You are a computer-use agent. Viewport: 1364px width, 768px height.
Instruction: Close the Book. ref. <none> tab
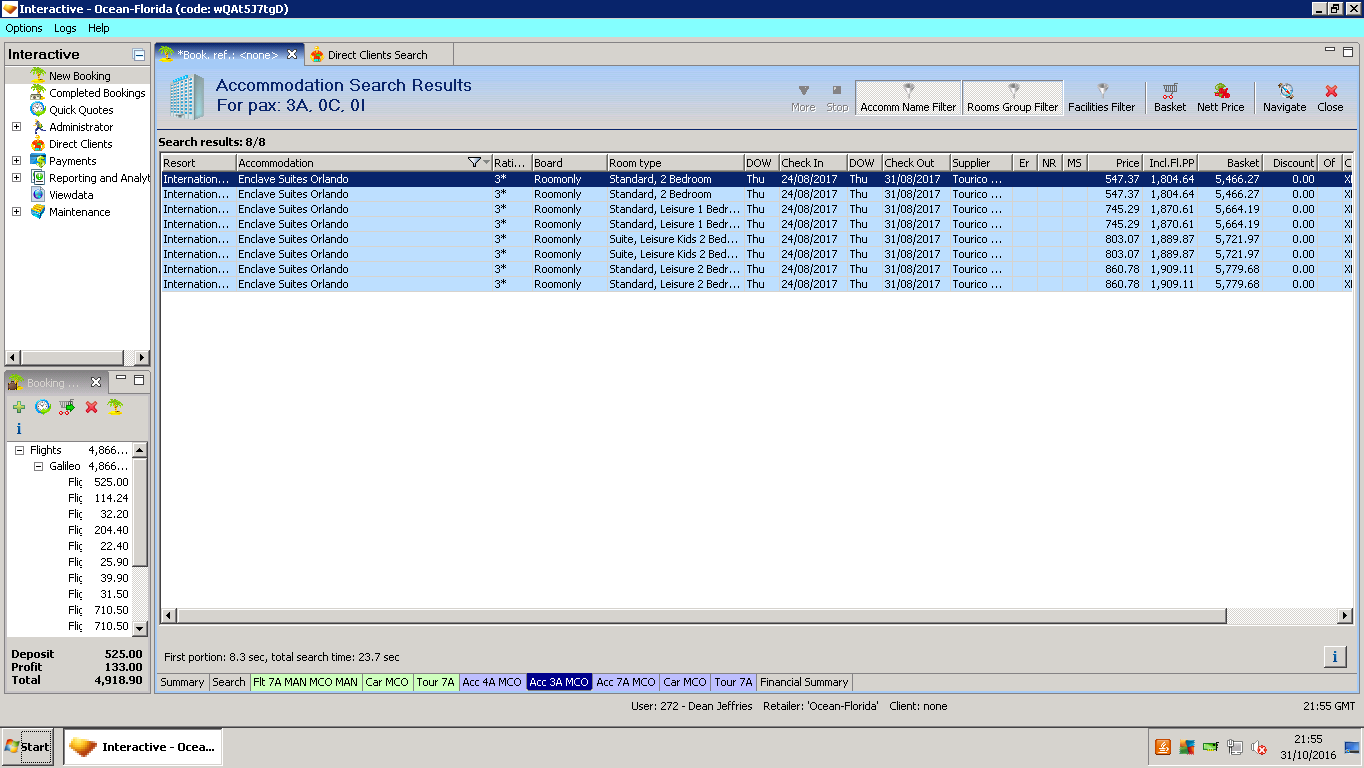292,54
